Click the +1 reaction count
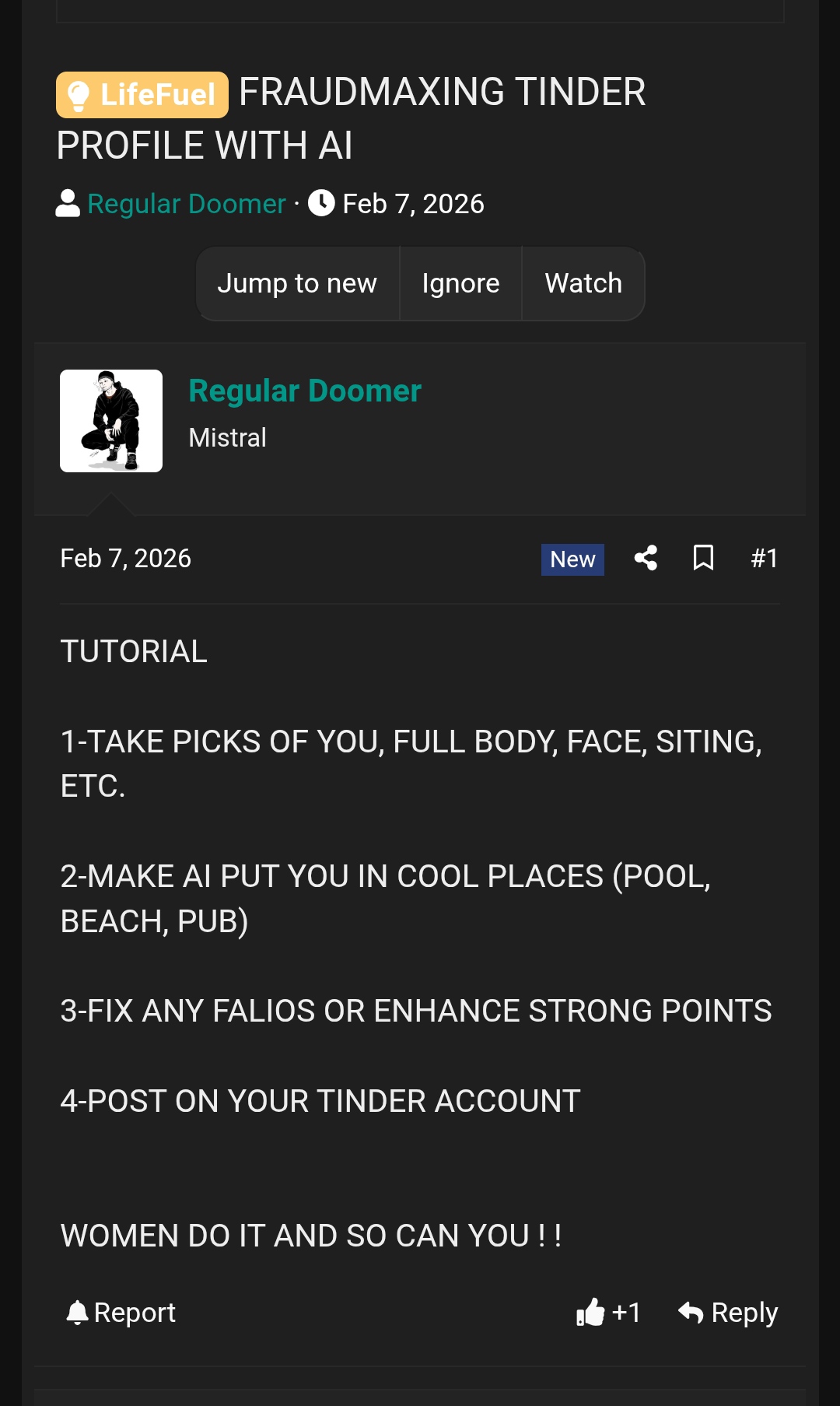Screen dimensions: 840x1406 coord(626,1312)
